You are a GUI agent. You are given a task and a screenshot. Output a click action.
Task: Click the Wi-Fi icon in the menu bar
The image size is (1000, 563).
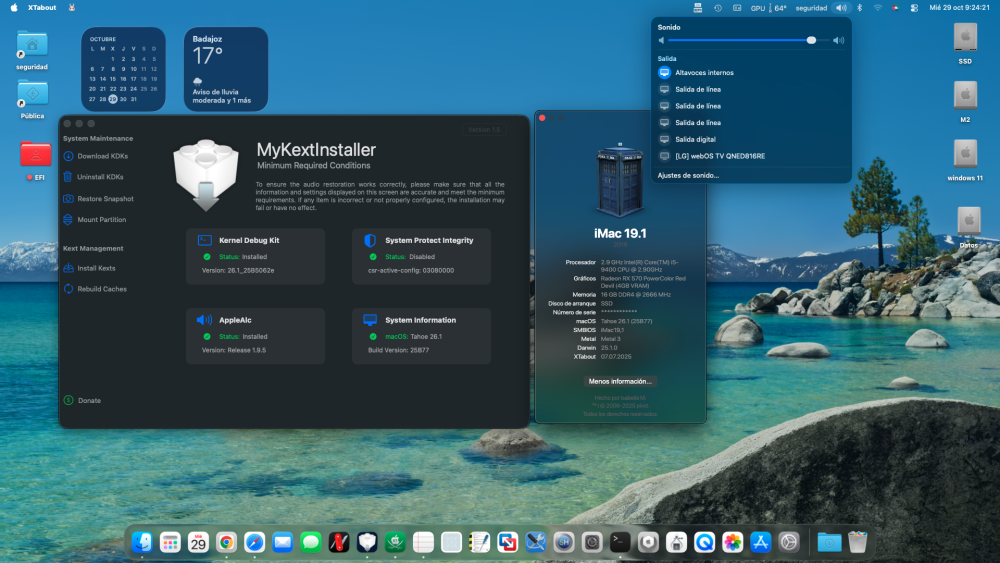point(878,8)
